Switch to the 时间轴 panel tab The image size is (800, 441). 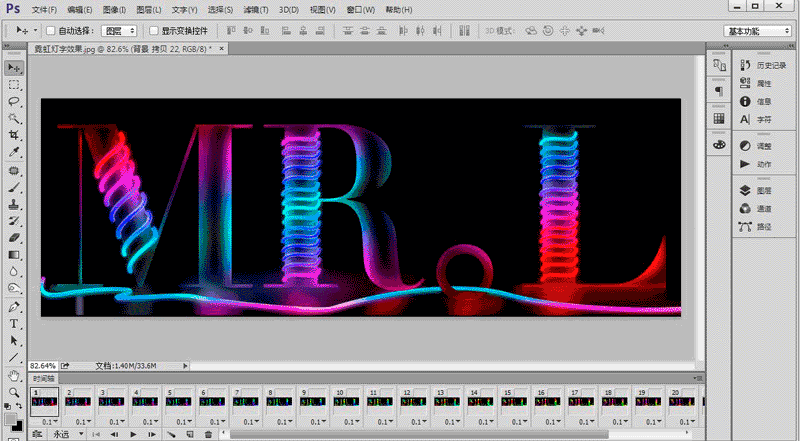(x=43, y=379)
